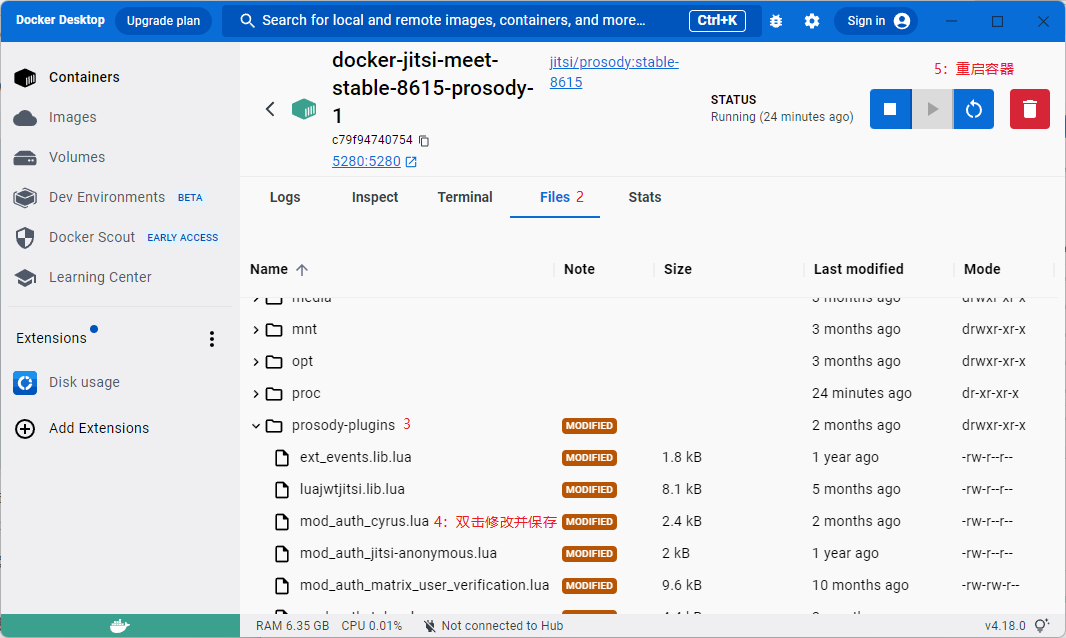This screenshot has width=1066, height=638.
Task: Restart the container
Action: pos(974,109)
